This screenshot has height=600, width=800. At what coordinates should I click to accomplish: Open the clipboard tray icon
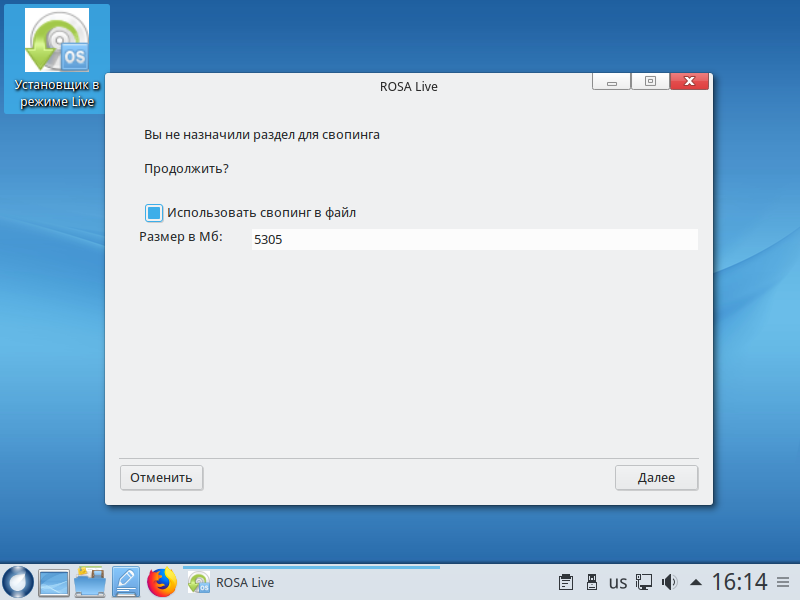[566, 582]
